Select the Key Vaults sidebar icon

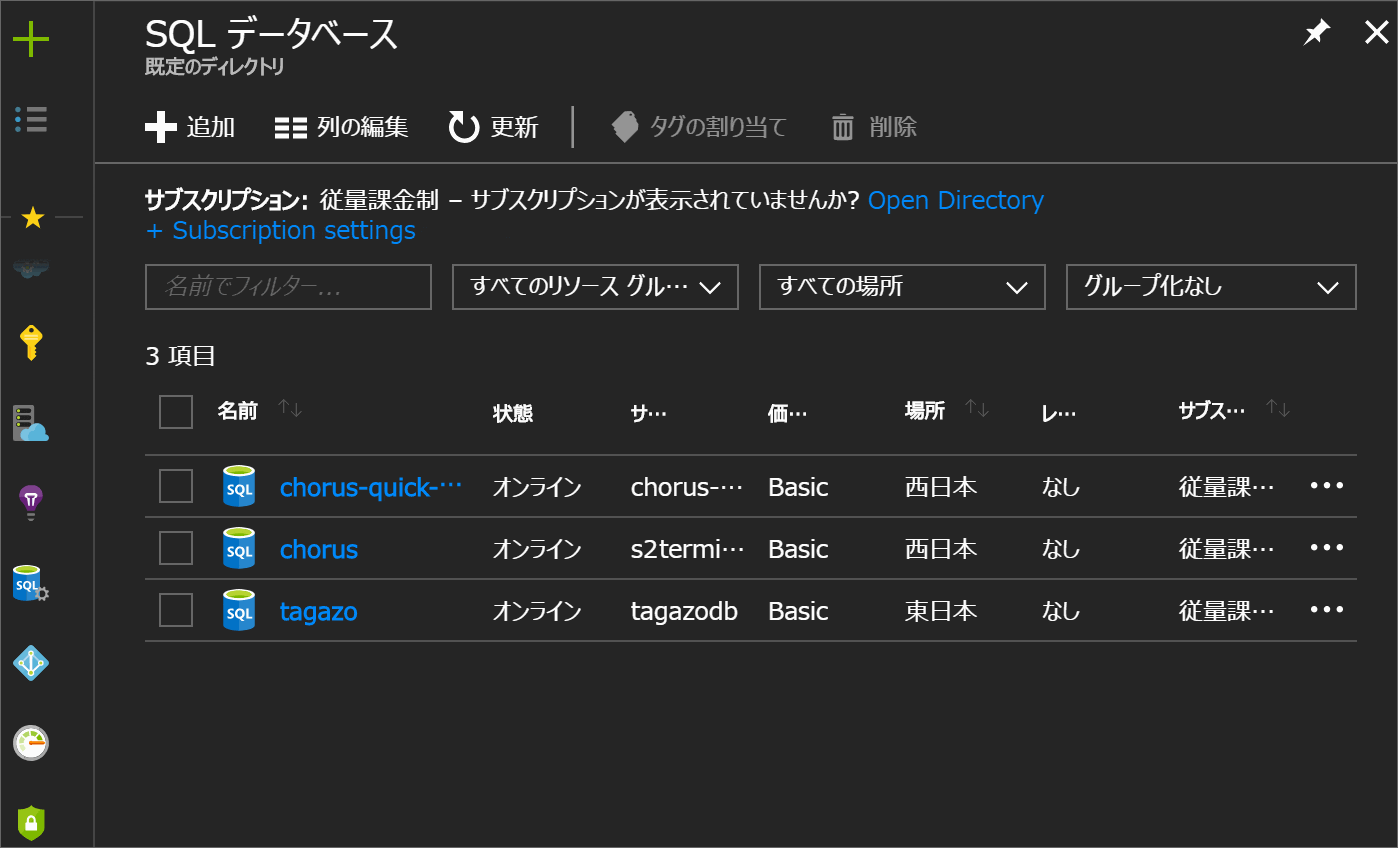click(x=31, y=342)
